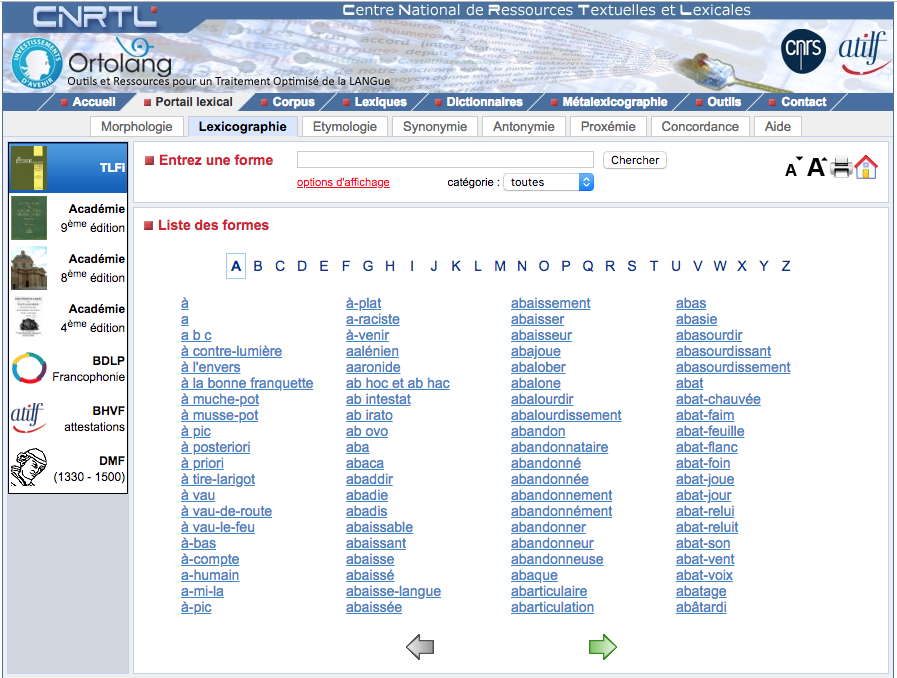This screenshot has height=678, width=897.
Task: Select Académie 9ème édition in the sidebar
Action: [69, 218]
